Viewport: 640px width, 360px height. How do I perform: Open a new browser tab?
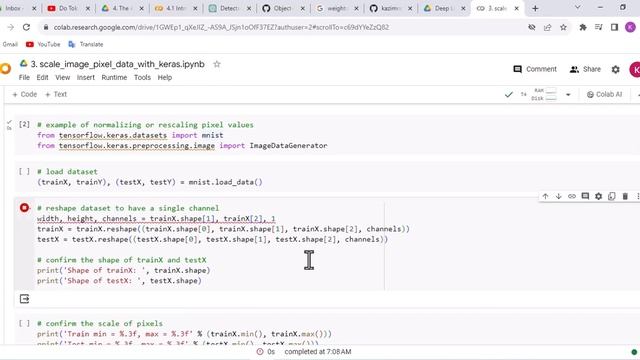(535, 8)
